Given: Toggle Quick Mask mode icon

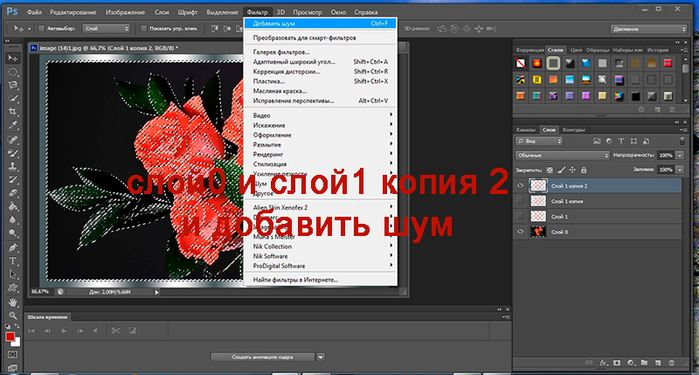Looking at the screenshot, I should pyautogui.click(x=12, y=354).
